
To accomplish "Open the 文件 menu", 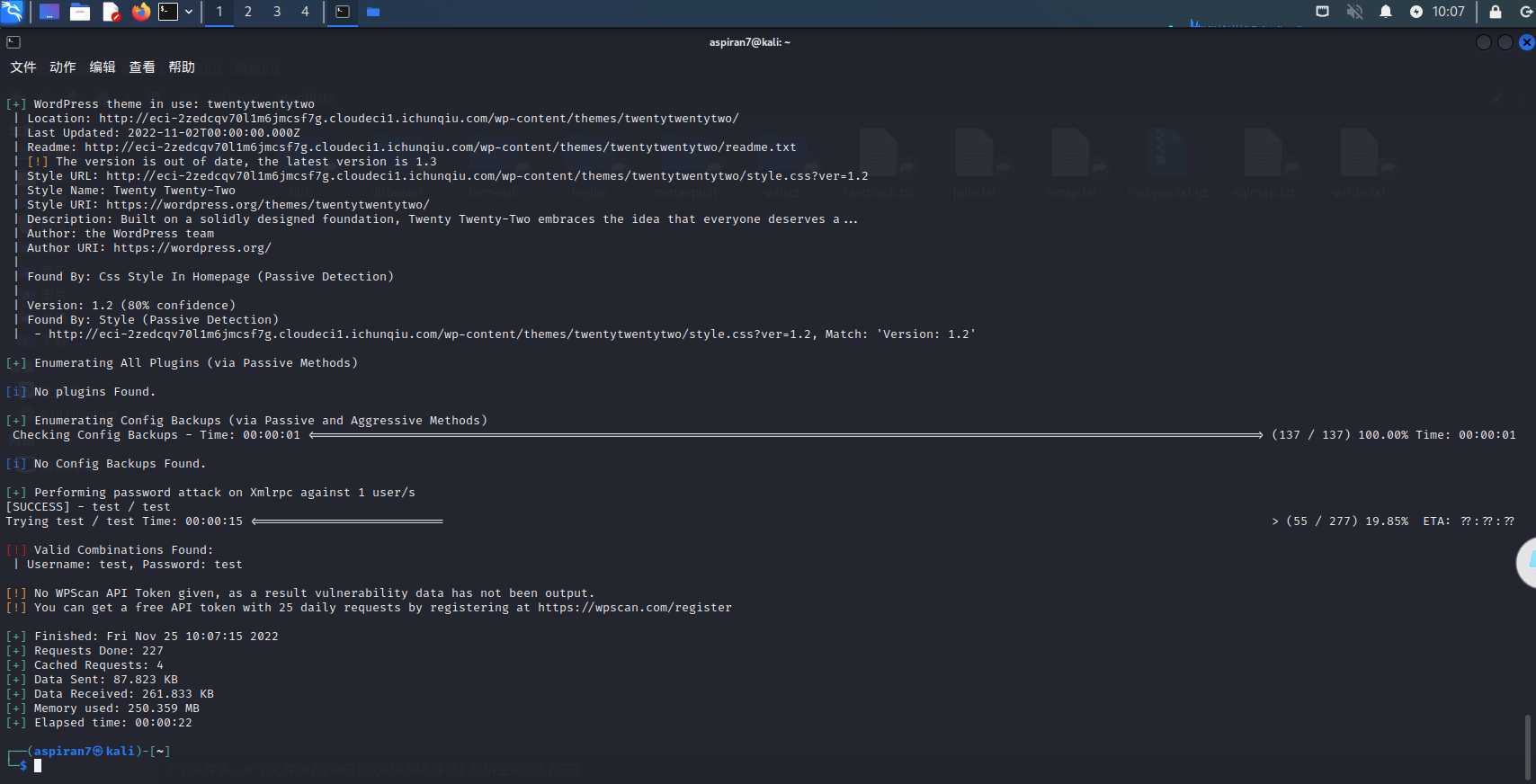I will (x=23, y=67).
